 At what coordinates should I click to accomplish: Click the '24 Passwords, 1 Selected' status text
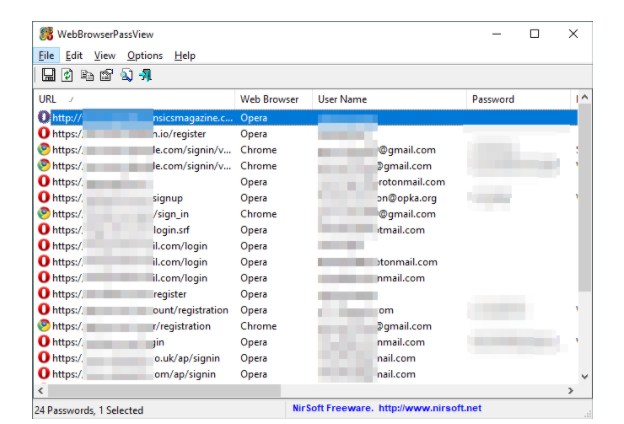(89, 410)
